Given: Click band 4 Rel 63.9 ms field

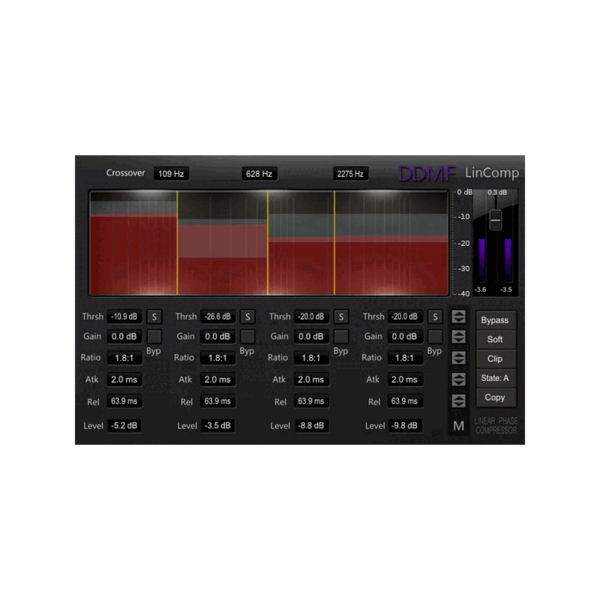Looking at the screenshot, I should point(405,401).
